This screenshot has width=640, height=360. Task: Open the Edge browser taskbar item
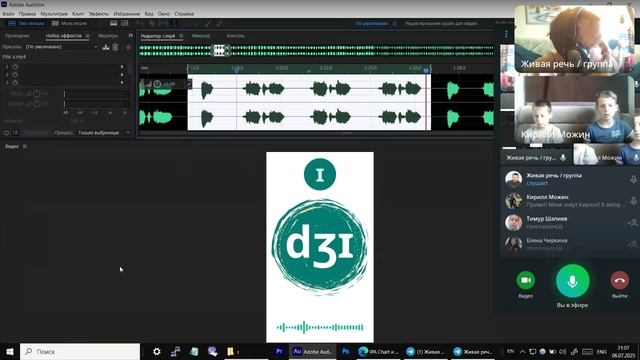(x=379, y=351)
